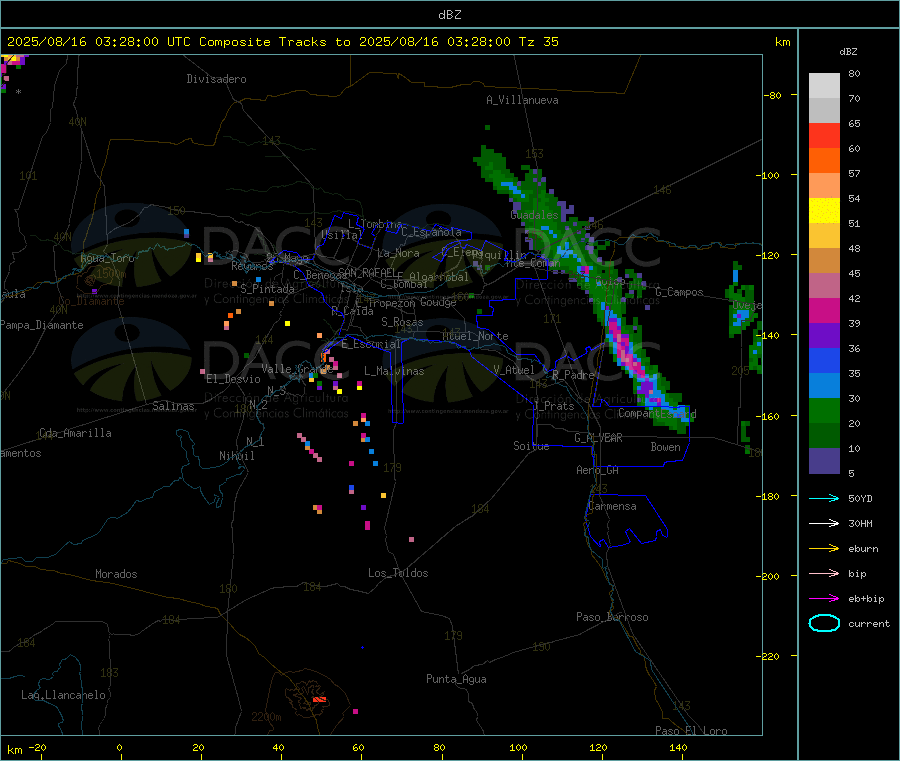Click the -160 km right axis label
Screen dimensions: 900x761
(769, 416)
